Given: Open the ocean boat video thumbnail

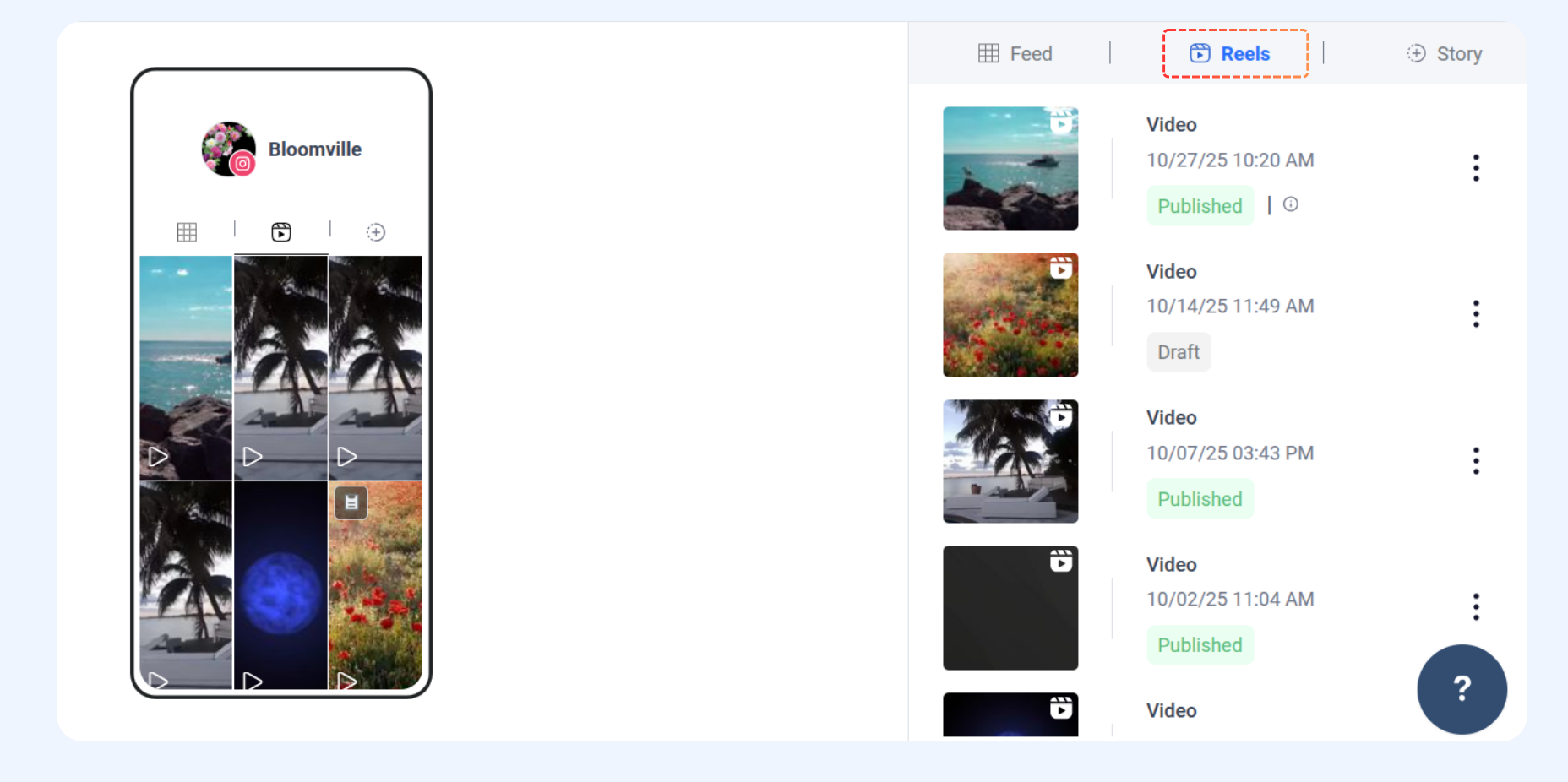Looking at the screenshot, I should pos(1010,168).
